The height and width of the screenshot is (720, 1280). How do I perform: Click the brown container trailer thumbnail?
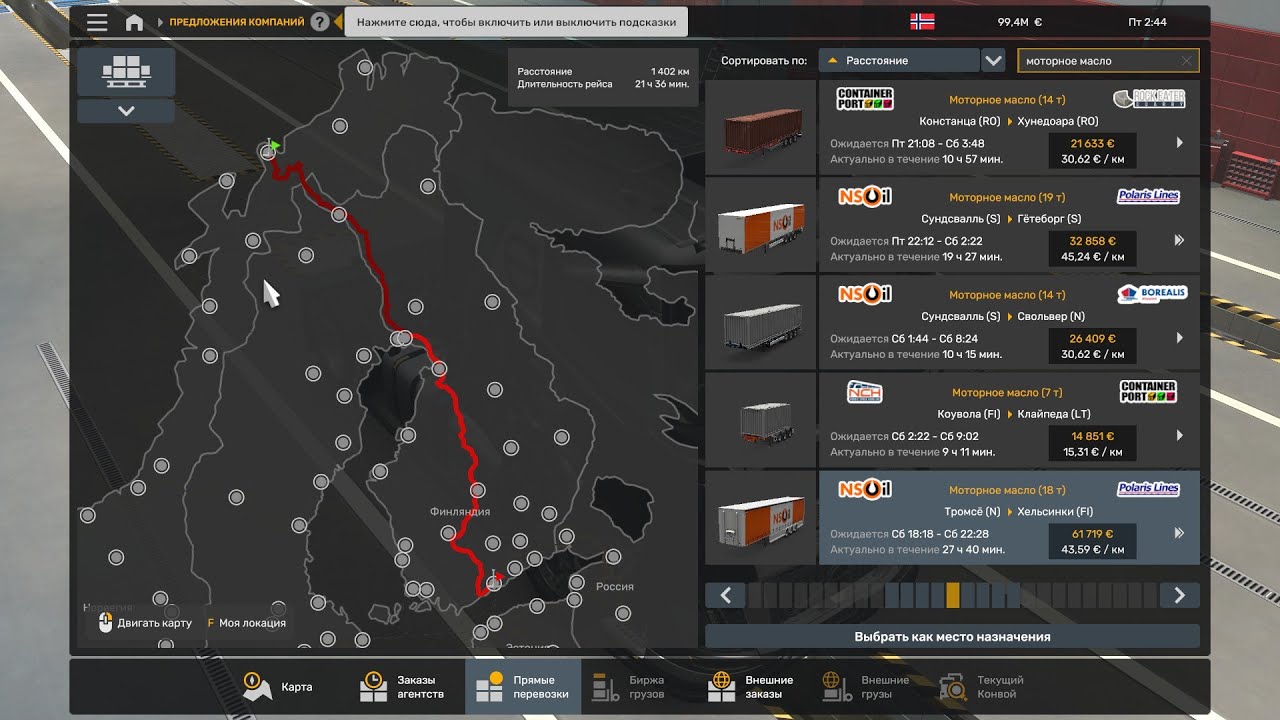coord(760,127)
